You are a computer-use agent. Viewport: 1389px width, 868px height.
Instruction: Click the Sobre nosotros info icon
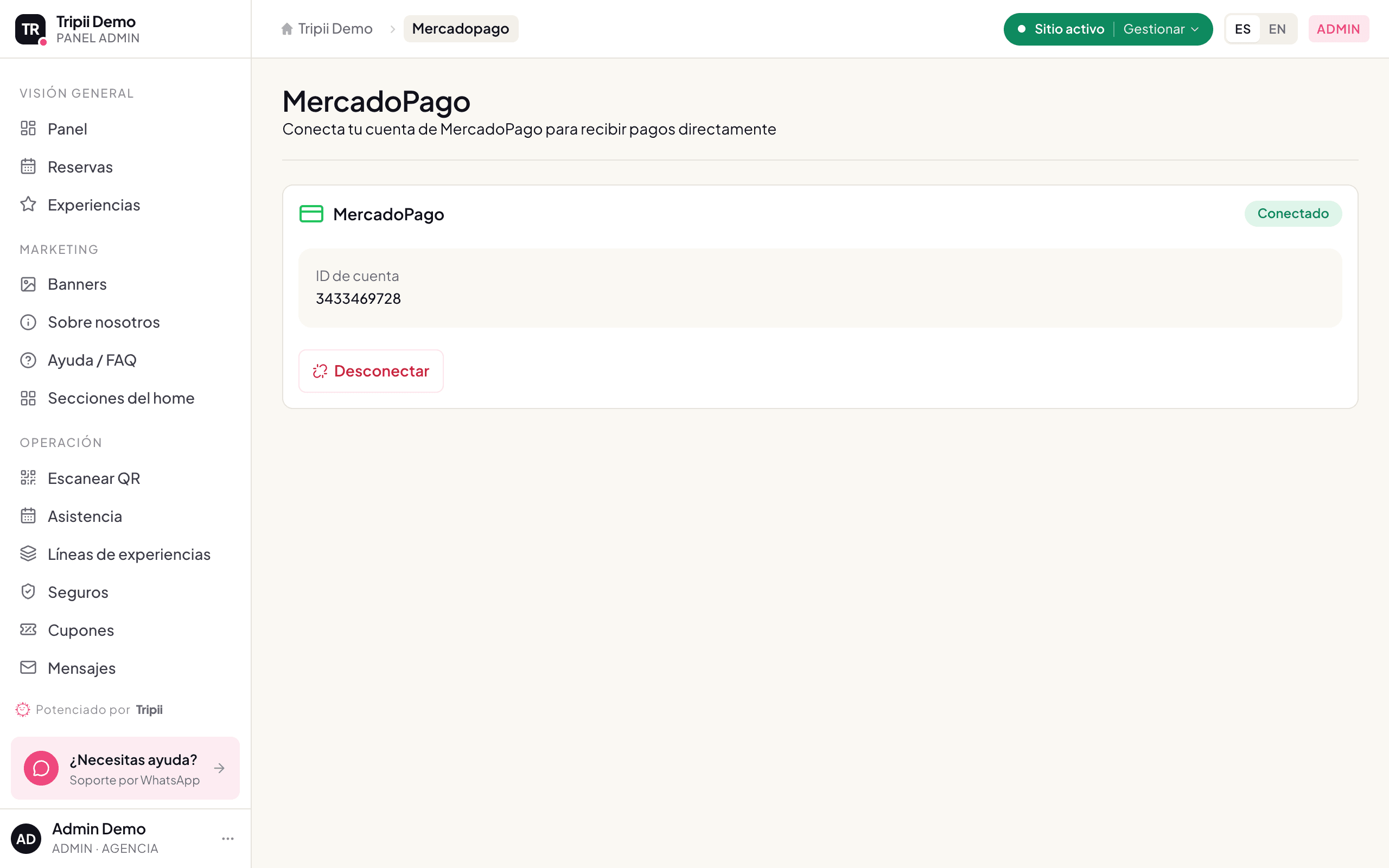(28, 322)
